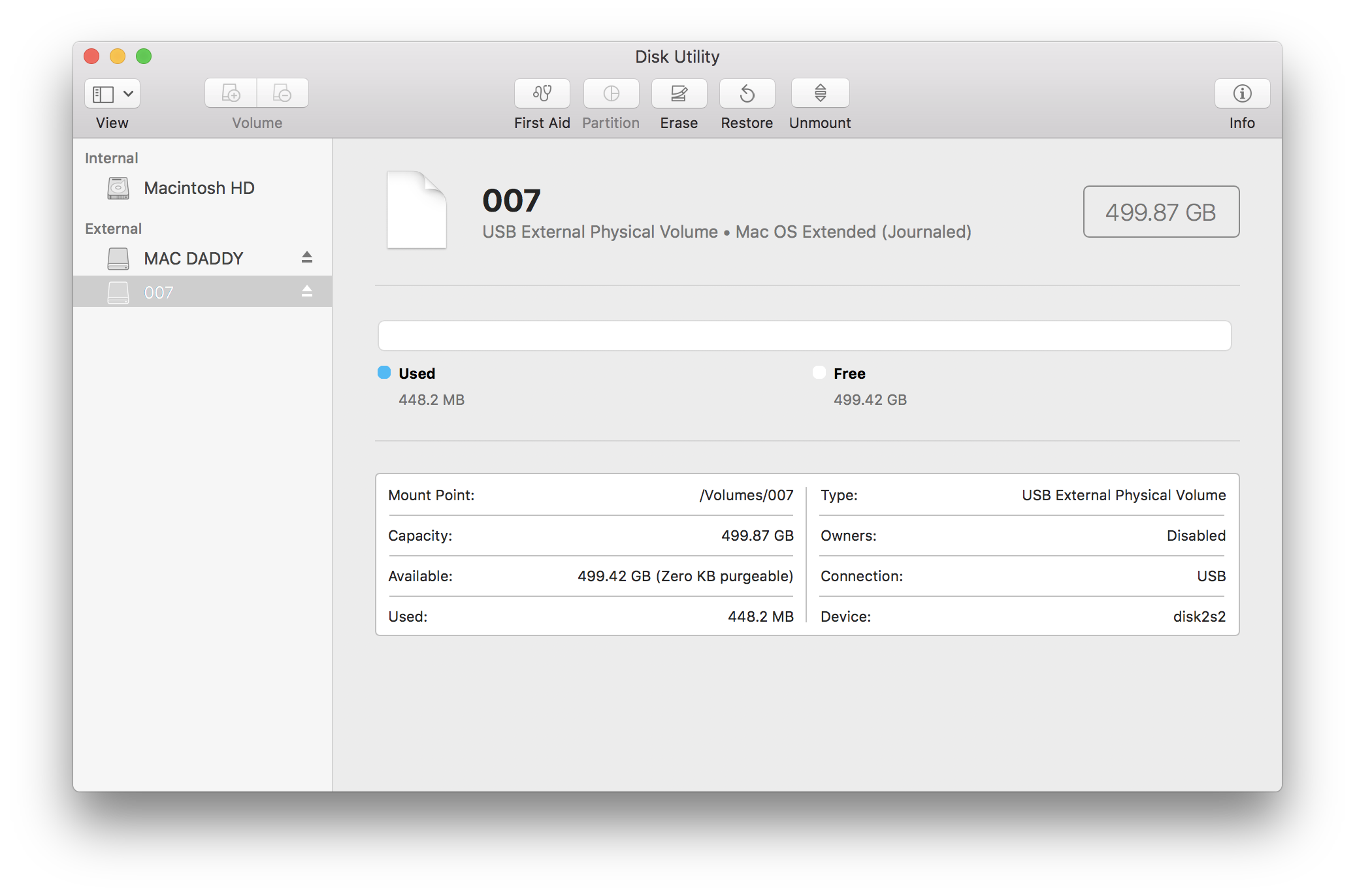The height and width of the screenshot is (896, 1355).
Task: Eject the MAC DADDY drive
Action: point(308,257)
